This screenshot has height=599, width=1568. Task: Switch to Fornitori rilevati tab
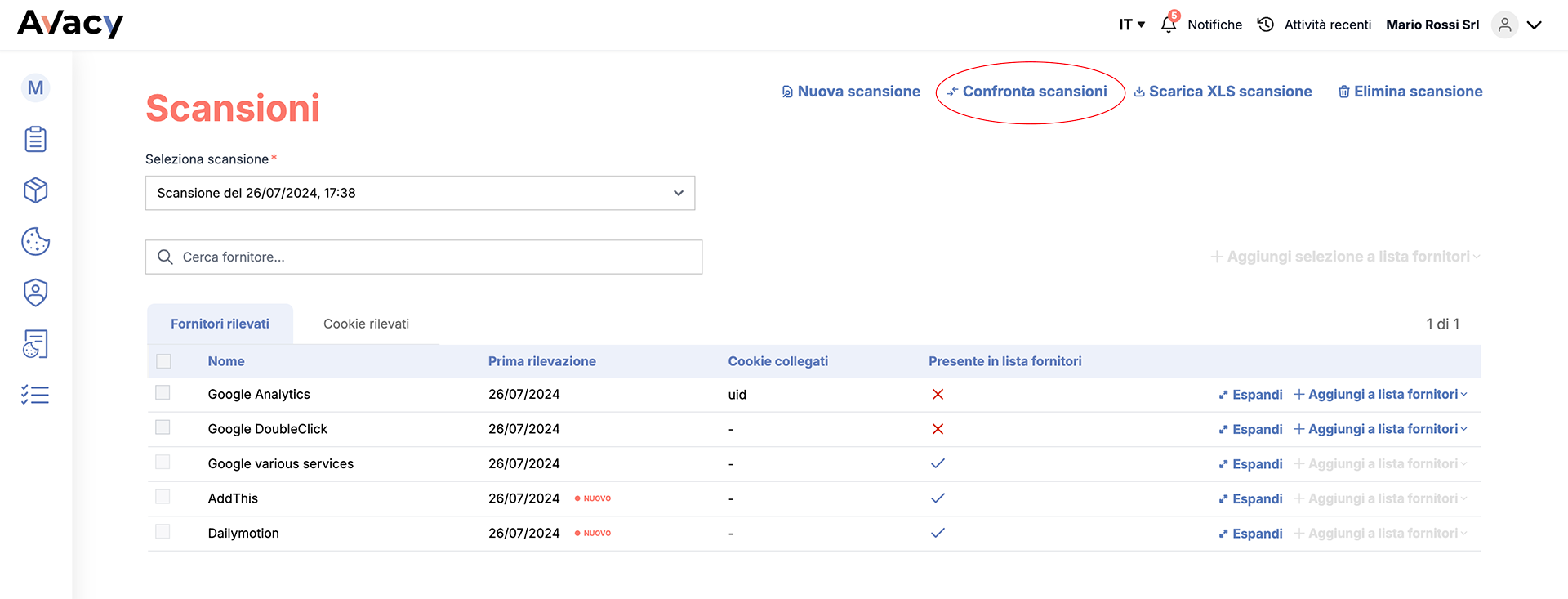(x=220, y=324)
